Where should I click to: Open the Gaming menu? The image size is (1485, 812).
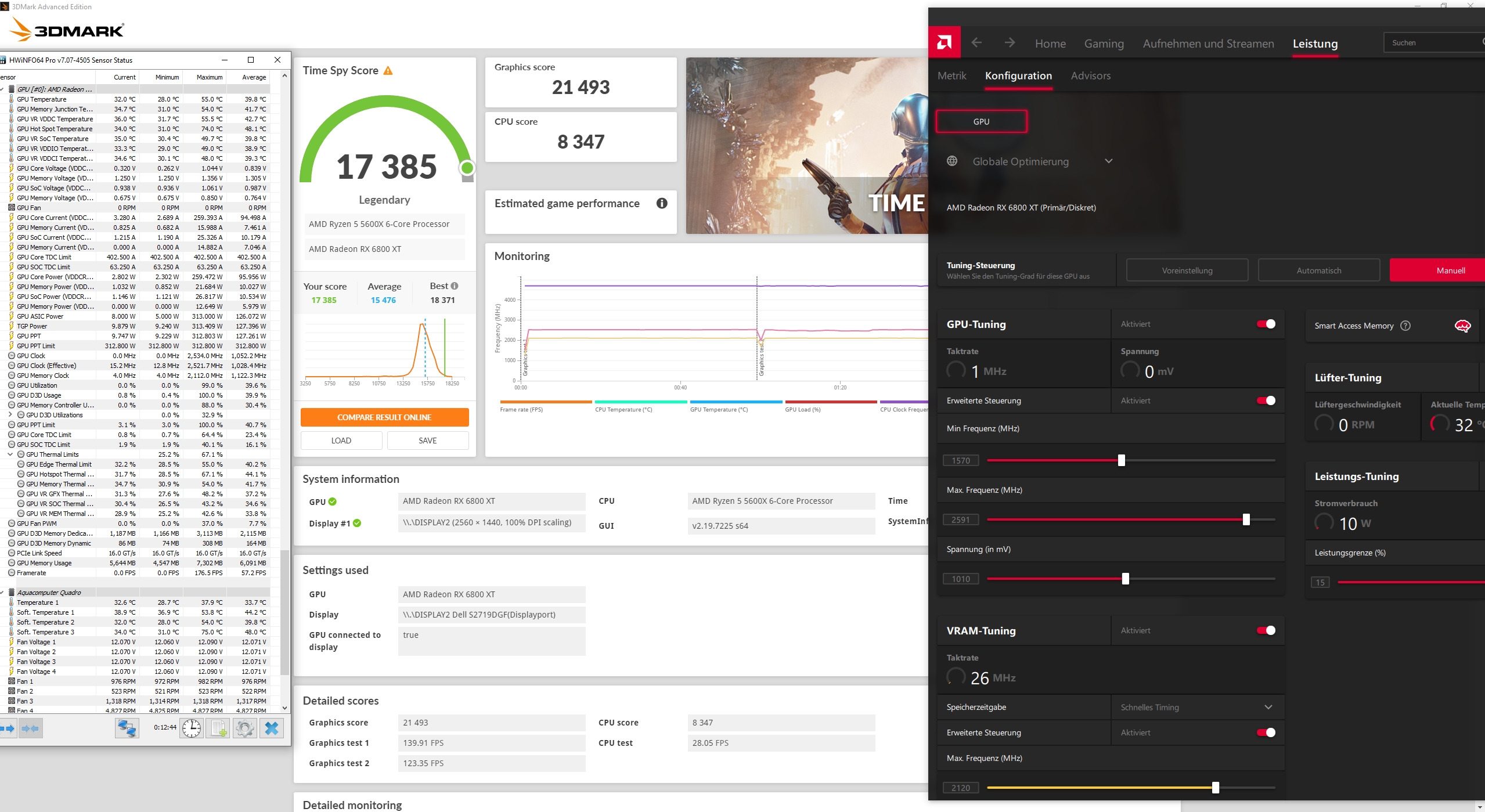click(1104, 44)
